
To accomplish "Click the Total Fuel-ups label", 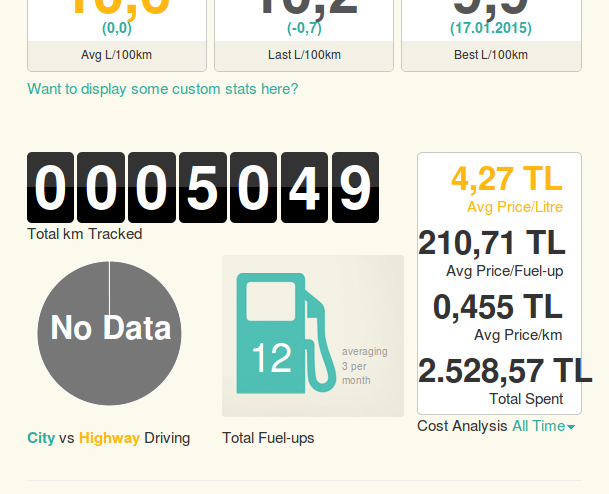I will click(x=268, y=438).
